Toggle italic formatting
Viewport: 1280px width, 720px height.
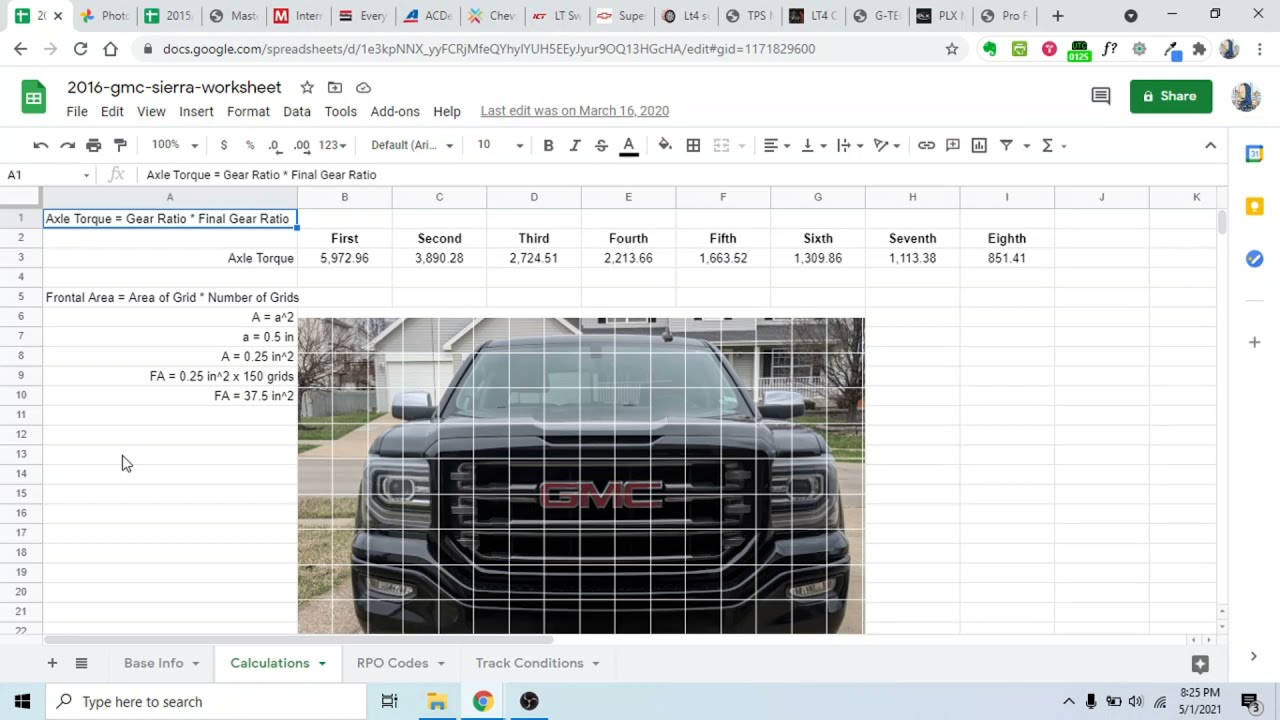574,145
